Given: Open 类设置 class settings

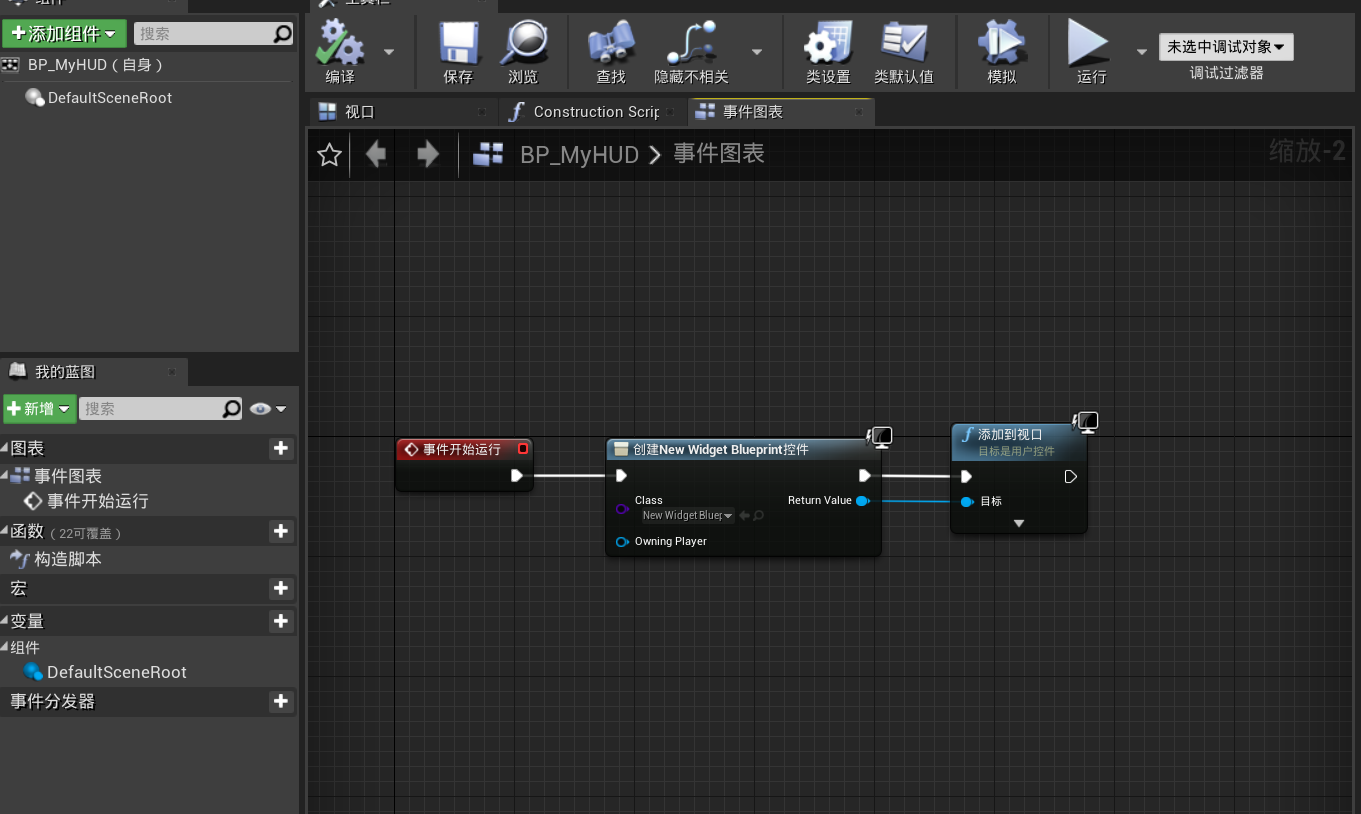Looking at the screenshot, I should click(827, 50).
